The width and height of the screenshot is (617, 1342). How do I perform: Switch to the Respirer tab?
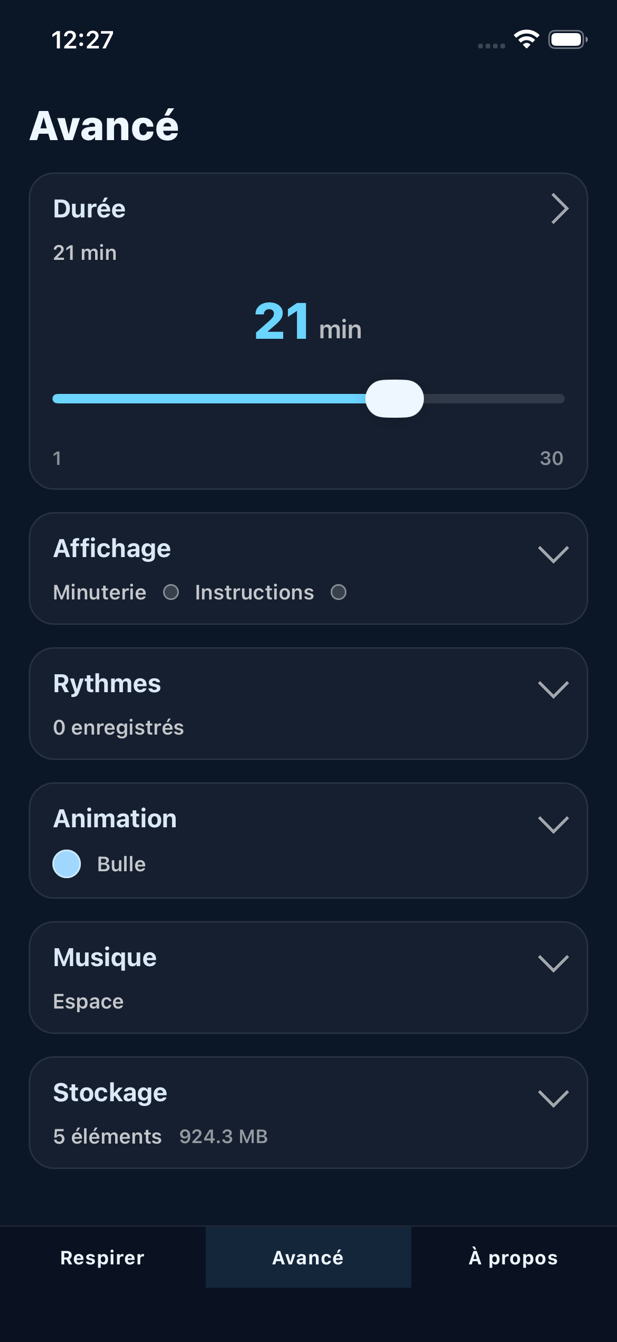pyautogui.click(x=102, y=1257)
